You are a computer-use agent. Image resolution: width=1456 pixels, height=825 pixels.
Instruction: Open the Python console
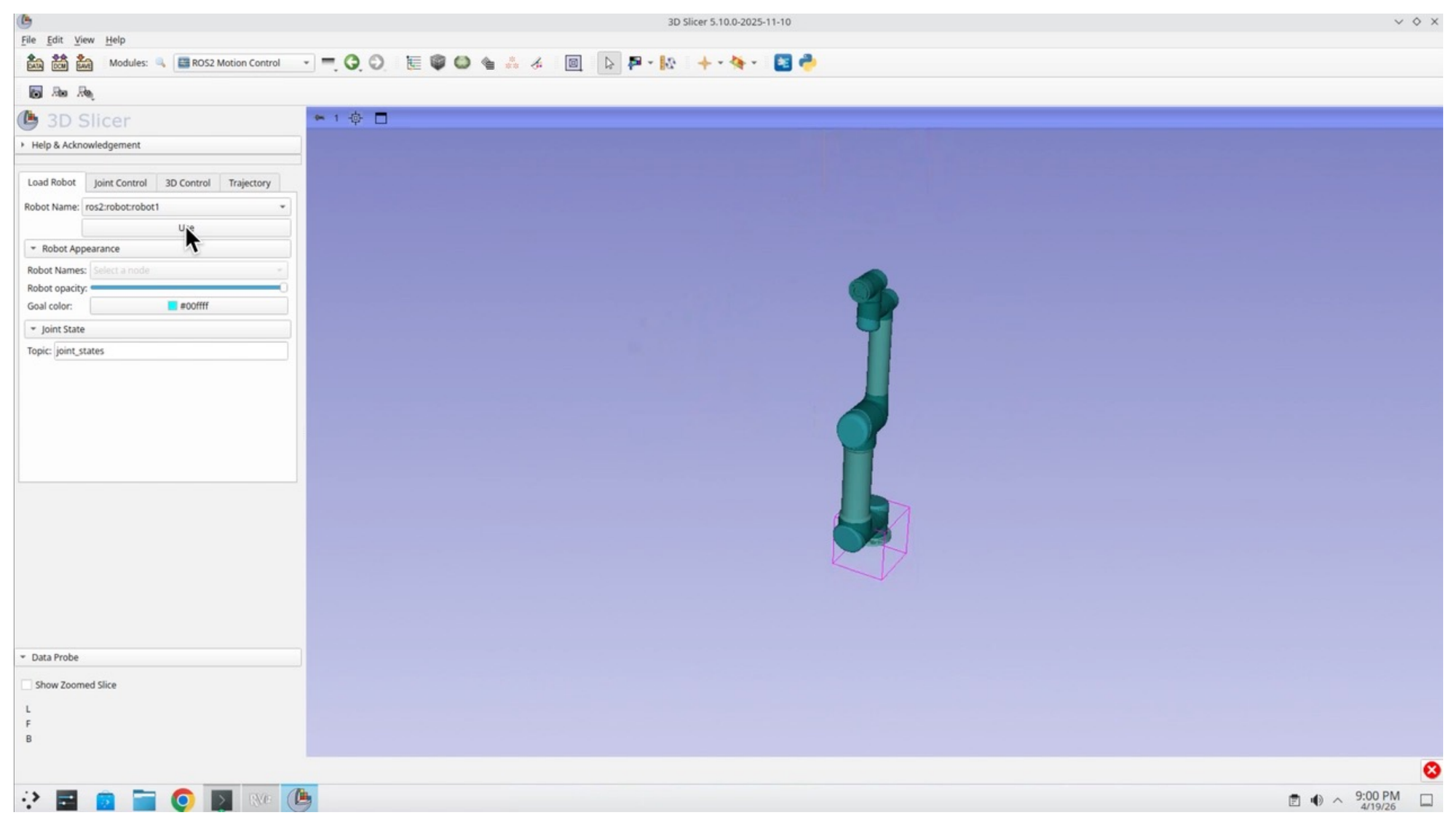coord(805,63)
